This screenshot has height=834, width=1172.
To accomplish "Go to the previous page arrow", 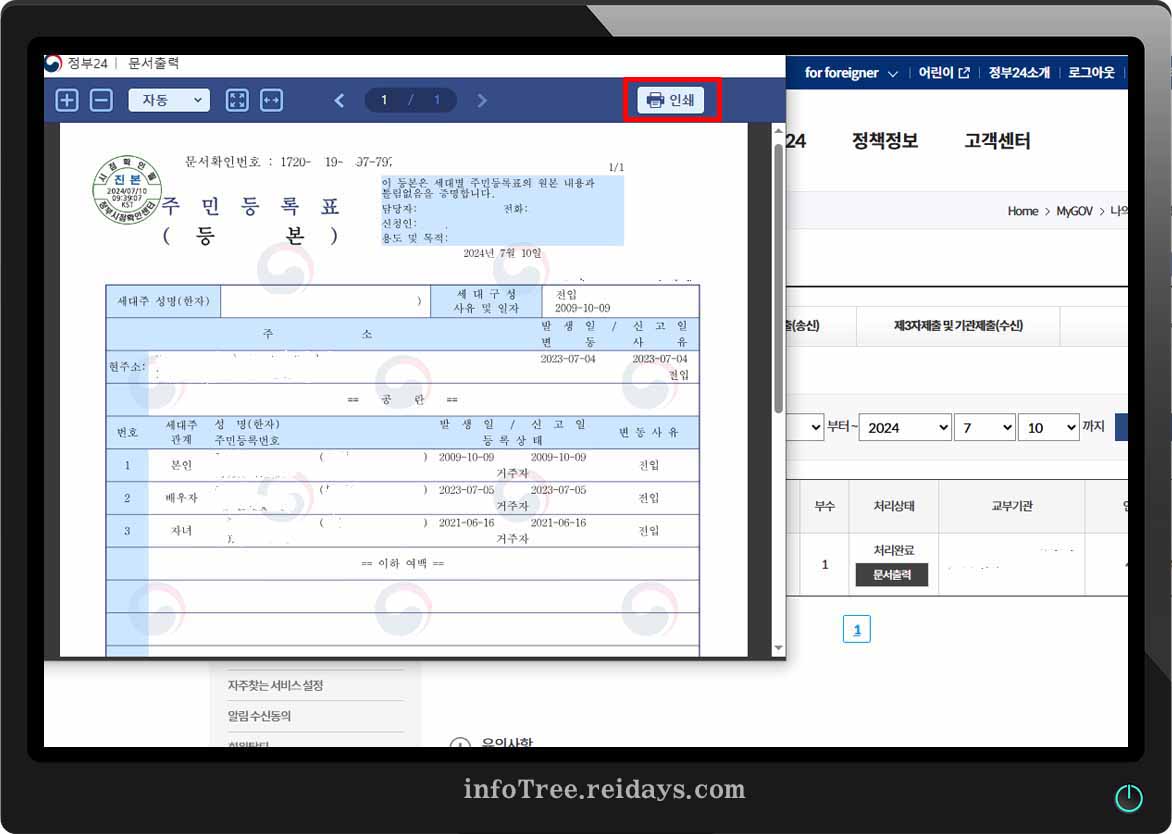I will (339, 100).
